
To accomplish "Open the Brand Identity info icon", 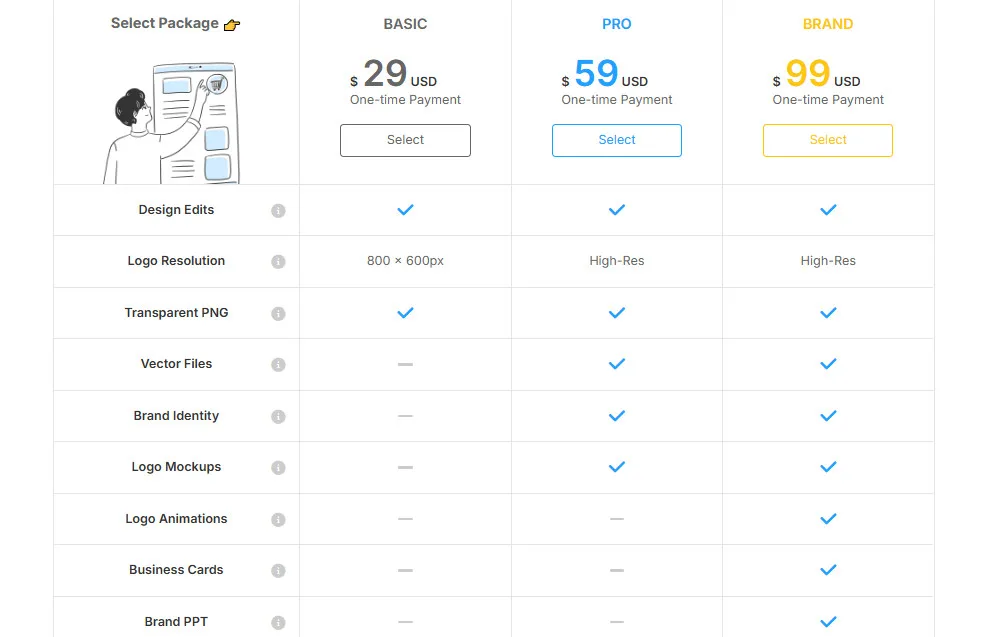I will click(278, 415).
